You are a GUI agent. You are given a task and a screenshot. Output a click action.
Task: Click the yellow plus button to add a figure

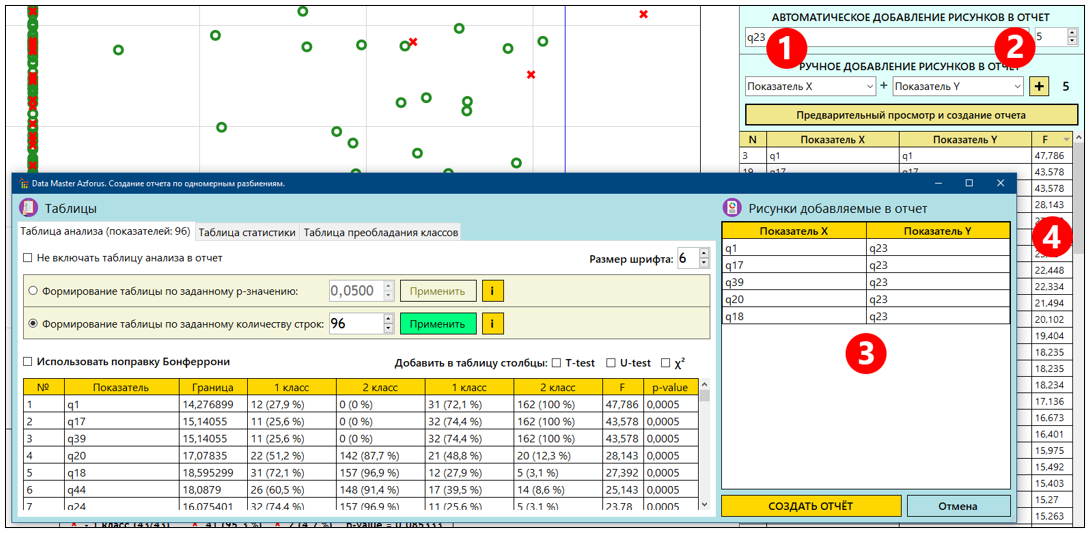1039,87
